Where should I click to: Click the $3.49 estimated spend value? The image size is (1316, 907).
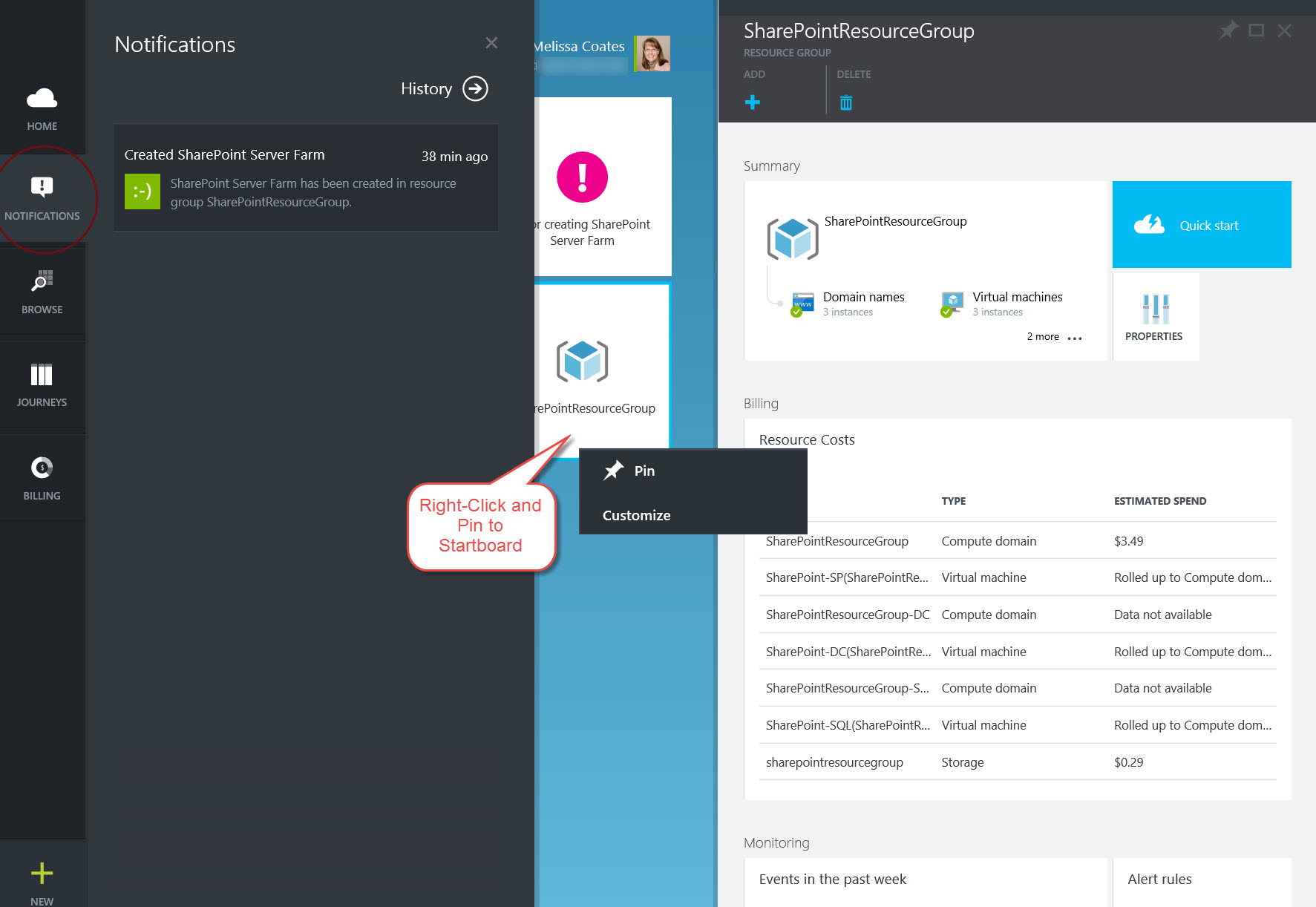tap(1128, 541)
